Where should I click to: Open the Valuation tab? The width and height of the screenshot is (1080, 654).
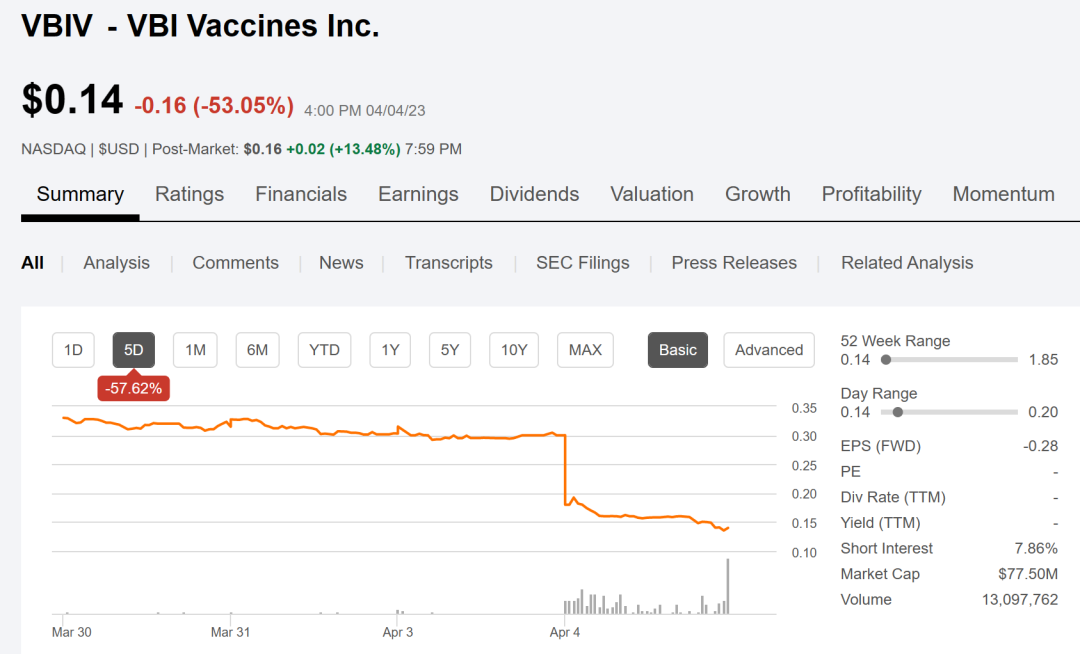click(x=652, y=194)
